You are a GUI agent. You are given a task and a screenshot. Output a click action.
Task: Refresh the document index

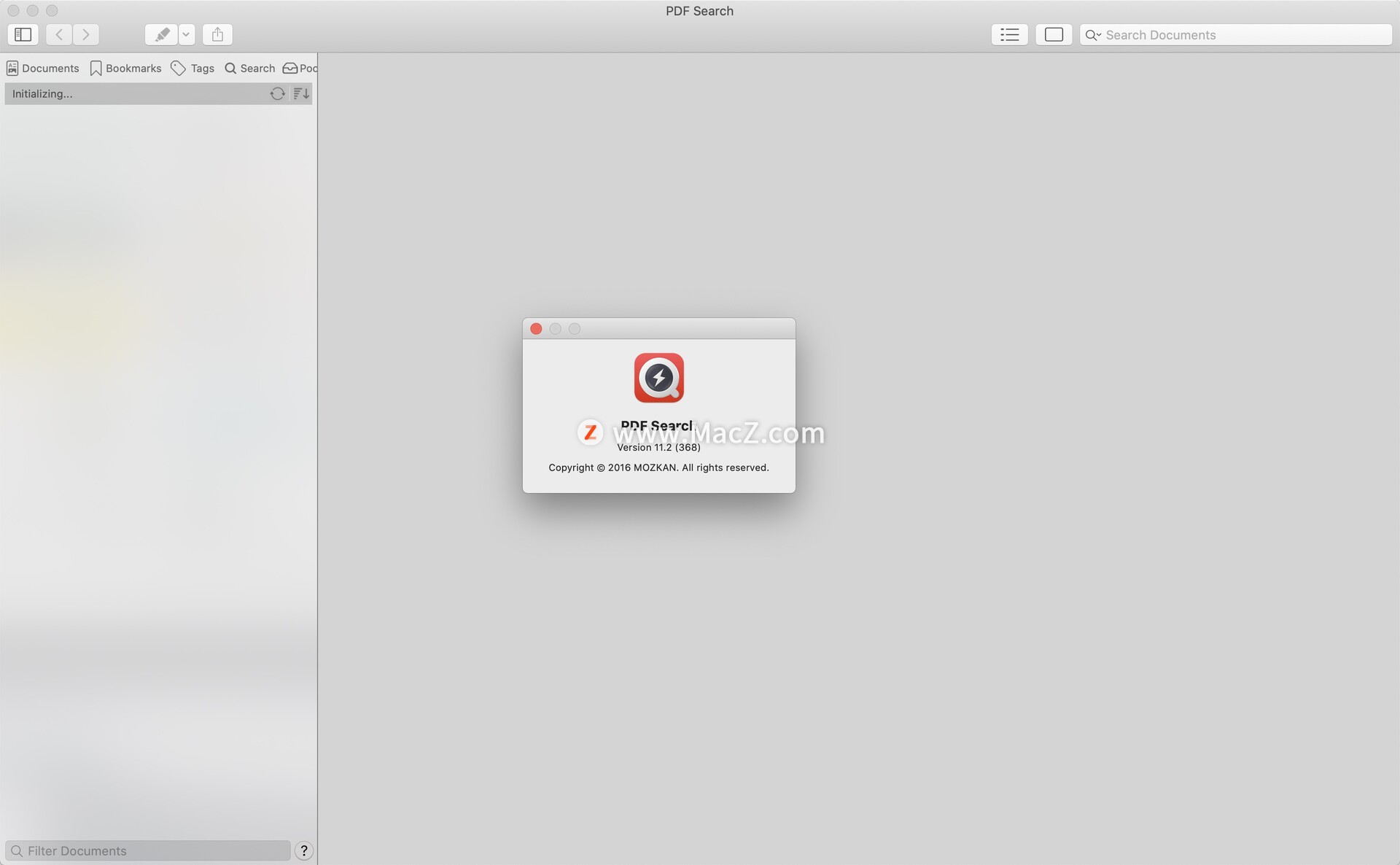277,93
